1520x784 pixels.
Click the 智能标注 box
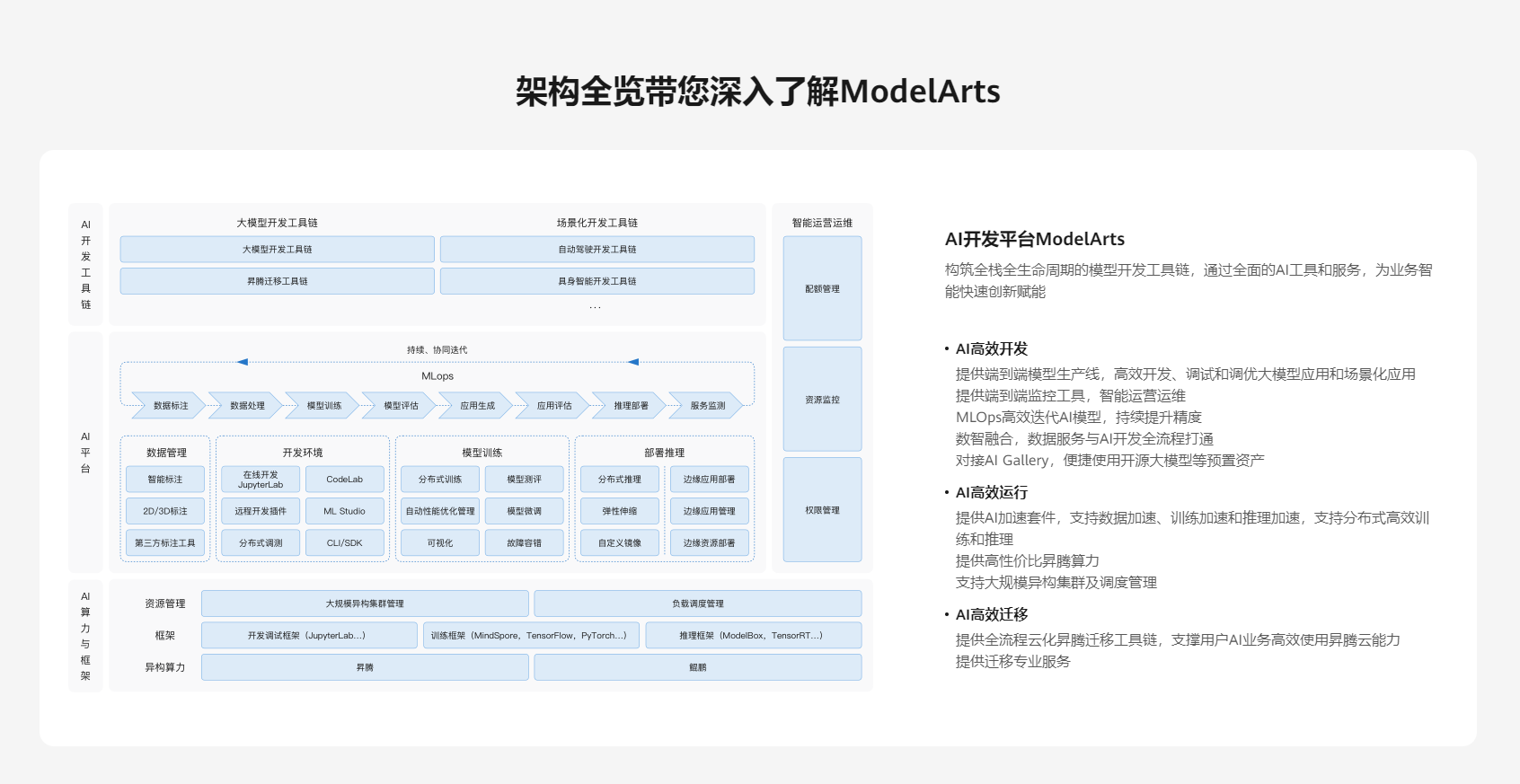click(165, 480)
